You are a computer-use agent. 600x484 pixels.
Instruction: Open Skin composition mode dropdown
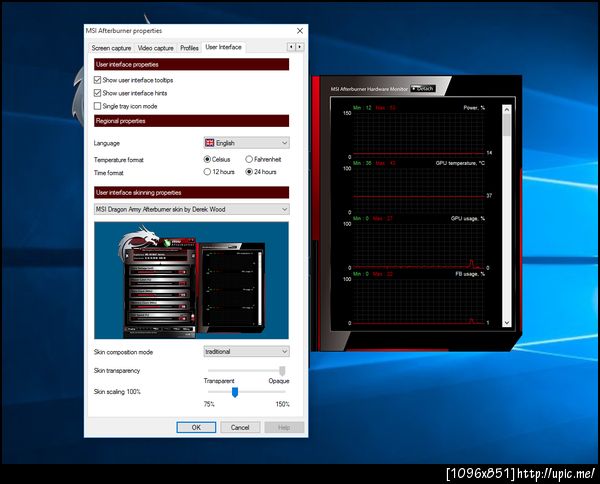pyautogui.click(x=246, y=351)
